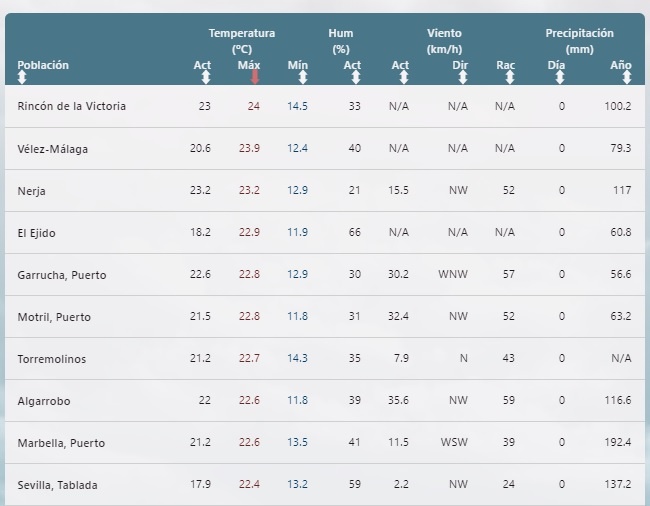Sort by wind gust Rac arrows
The height and width of the screenshot is (506, 650).
[510, 77]
